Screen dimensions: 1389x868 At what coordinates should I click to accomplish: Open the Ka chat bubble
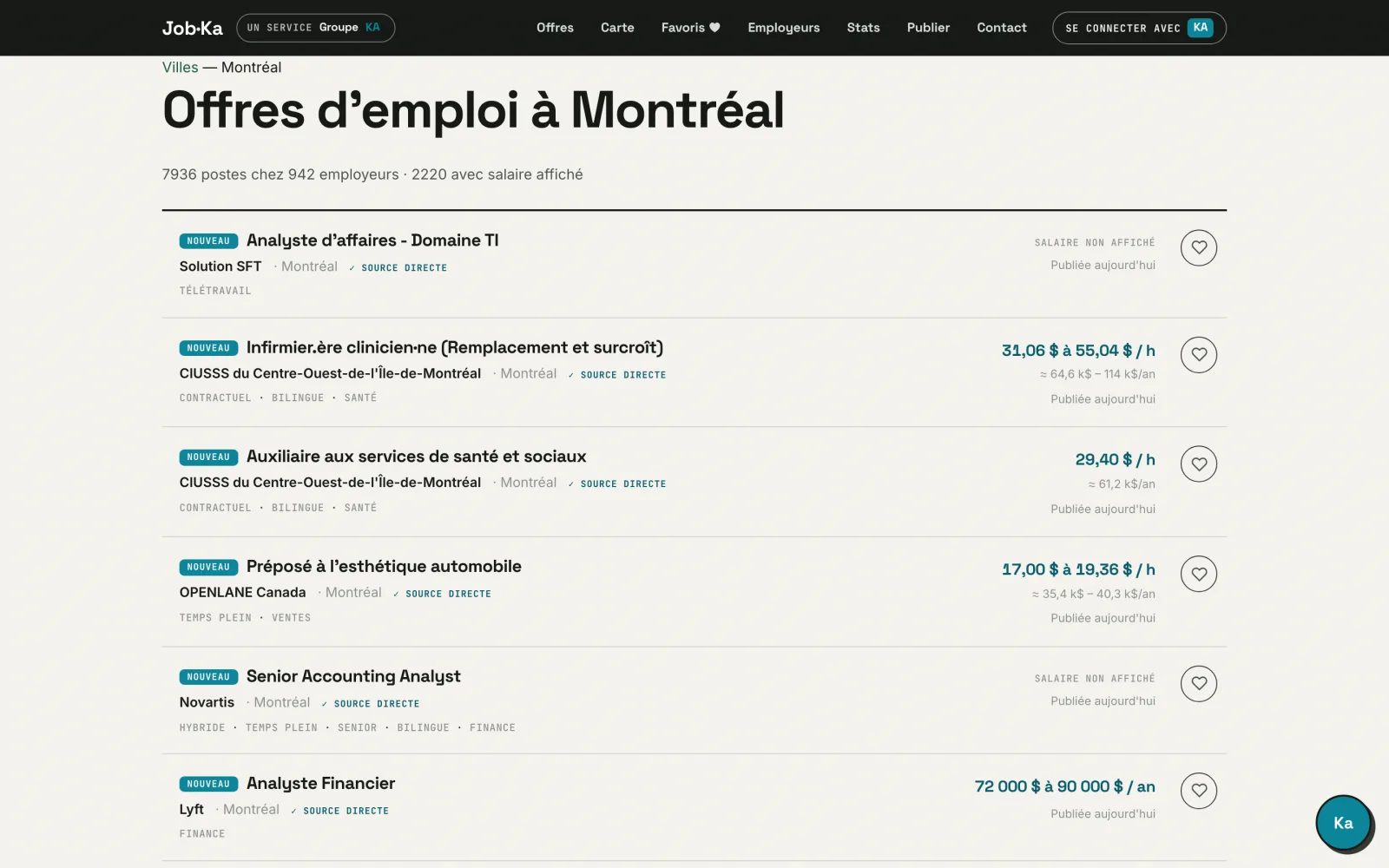pos(1343,823)
